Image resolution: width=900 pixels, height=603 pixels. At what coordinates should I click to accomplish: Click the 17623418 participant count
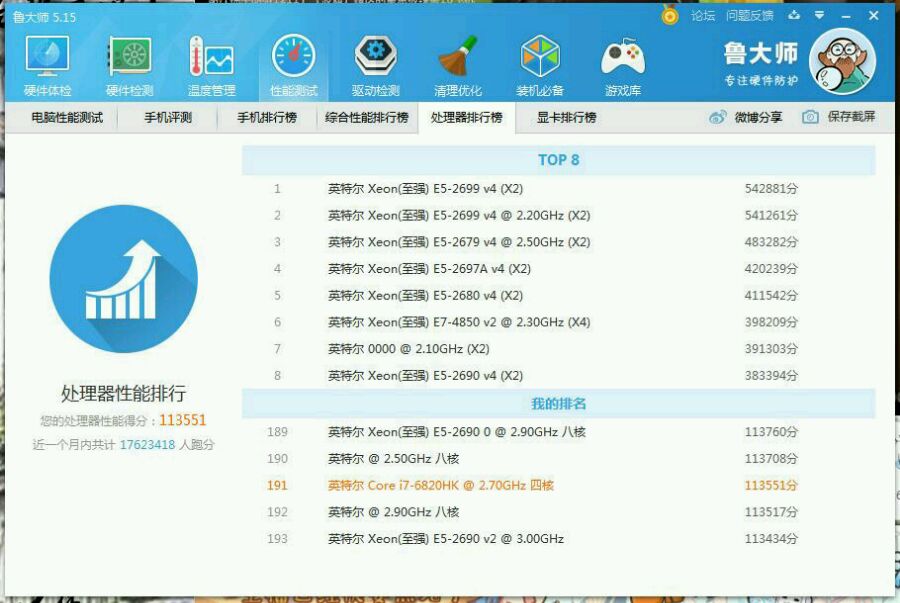click(x=148, y=445)
